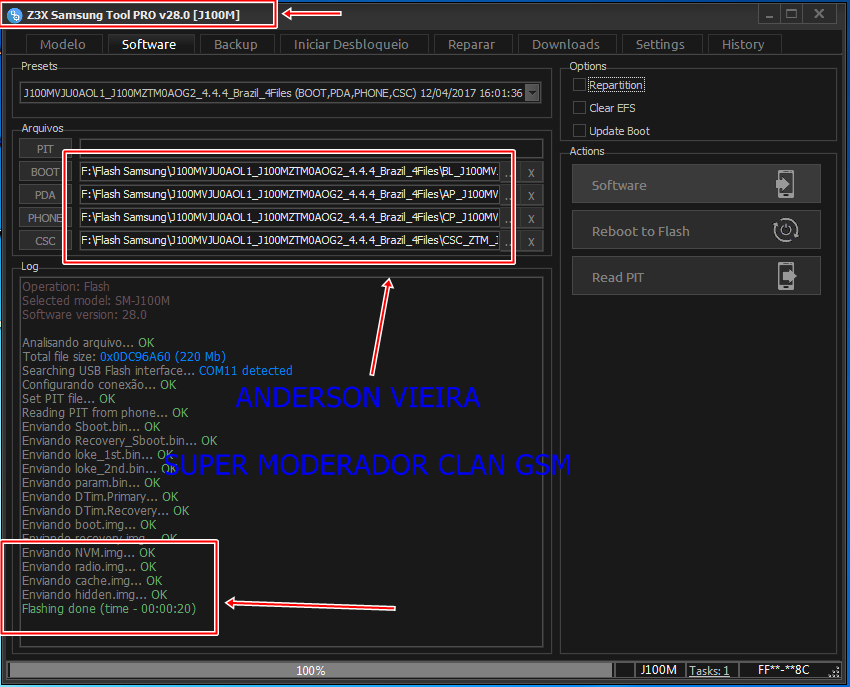Image resolution: width=850 pixels, height=687 pixels.
Task: Click 'Enviando radio.img... OK' log line
Action: (x=89, y=567)
